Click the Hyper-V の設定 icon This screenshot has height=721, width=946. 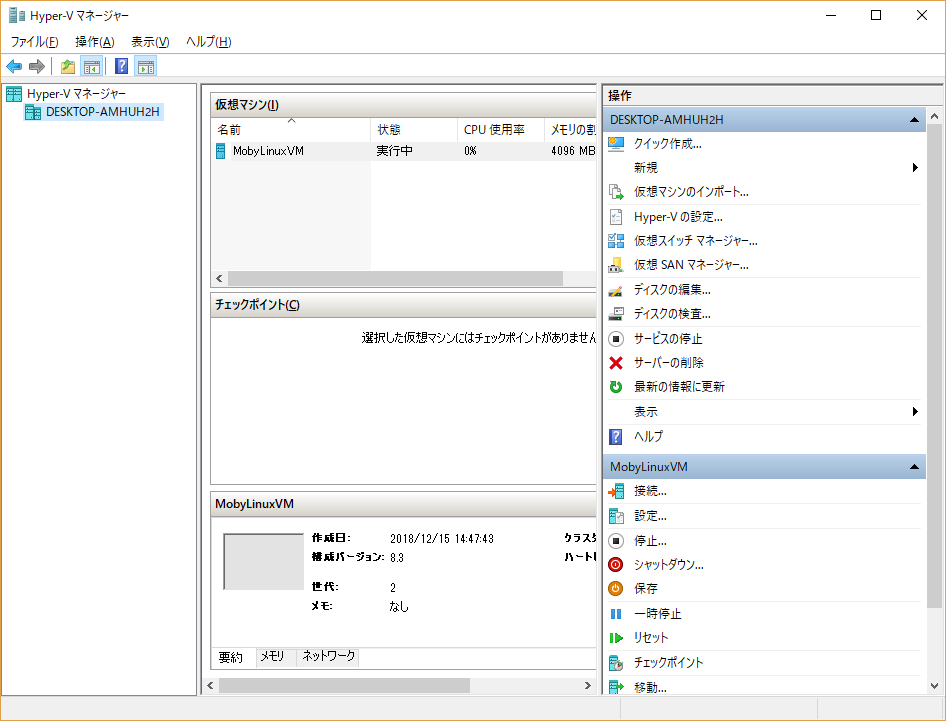pyautogui.click(x=615, y=217)
